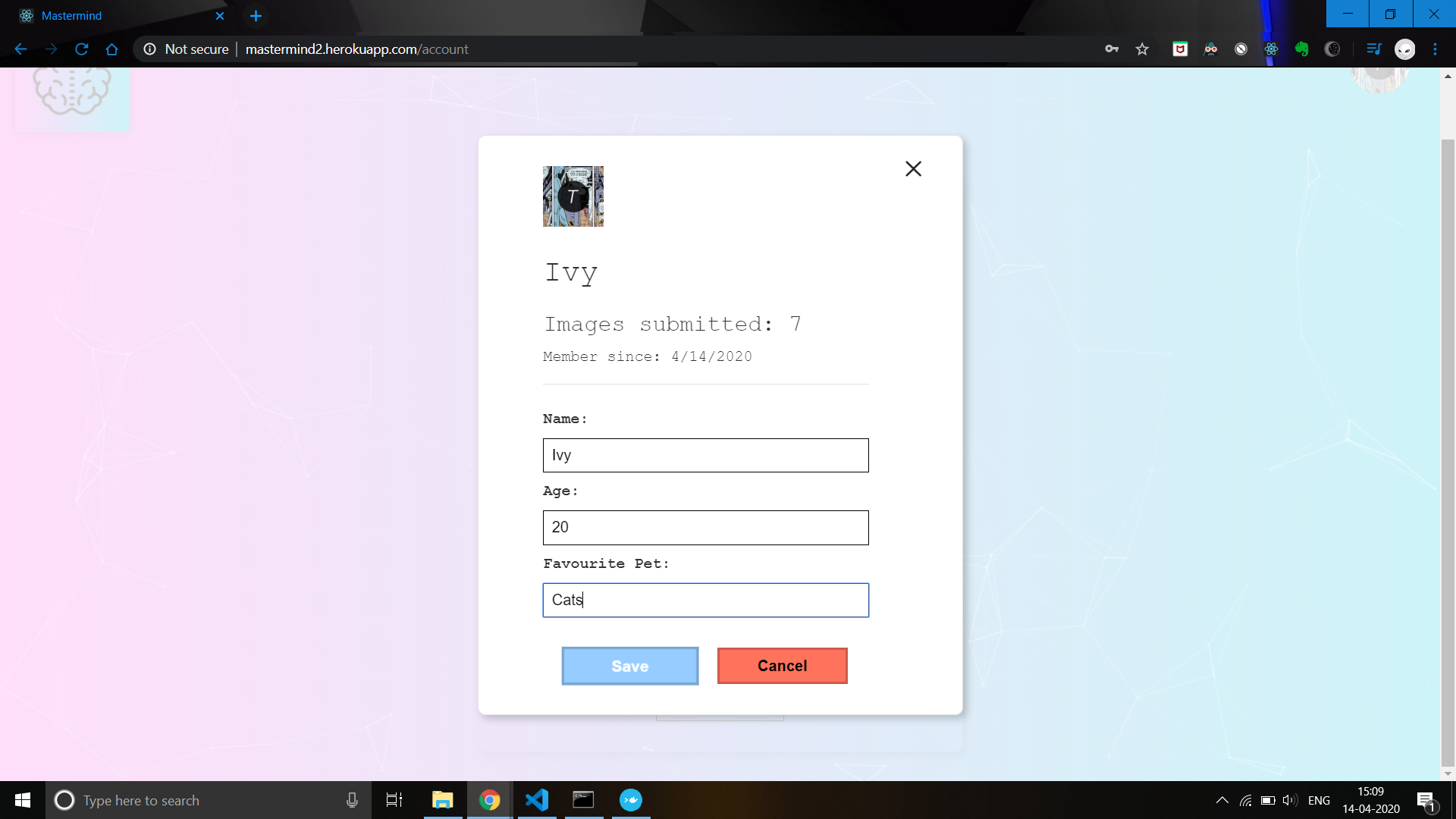This screenshot has height=819, width=1456.
Task: Bookmark this page with star icon
Action: coord(1142,49)
